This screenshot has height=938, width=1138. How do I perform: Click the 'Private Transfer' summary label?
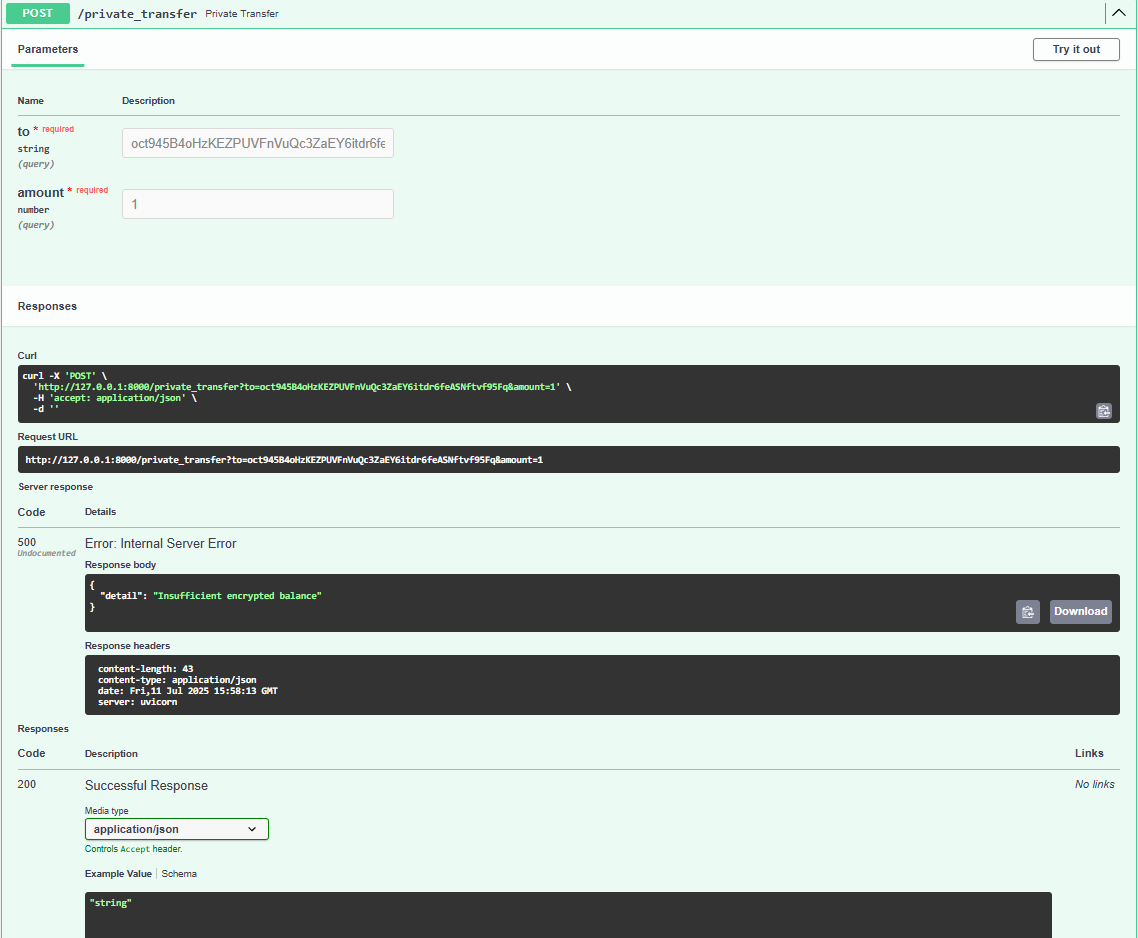click(242, 14)
